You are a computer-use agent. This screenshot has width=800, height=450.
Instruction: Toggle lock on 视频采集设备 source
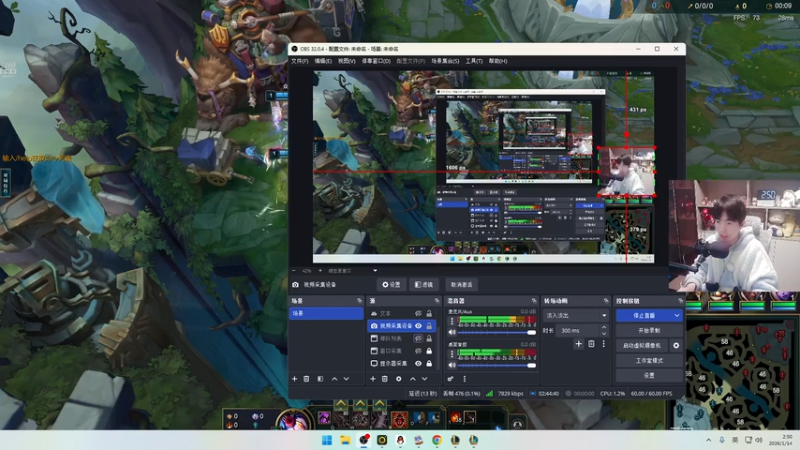pyautogui.click(x=429, y=326)
